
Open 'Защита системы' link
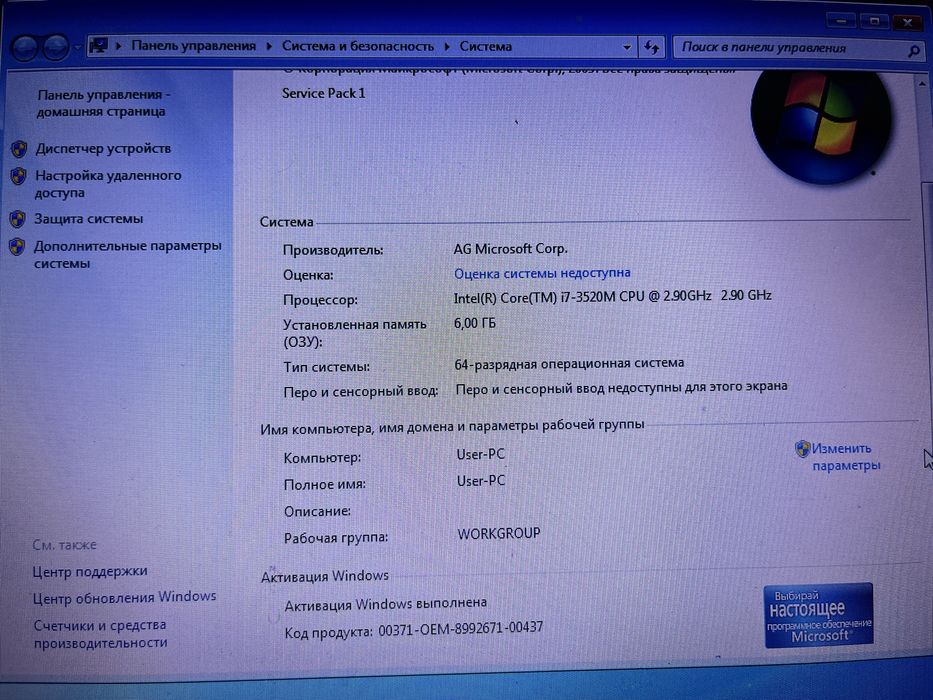pos(89,218)
